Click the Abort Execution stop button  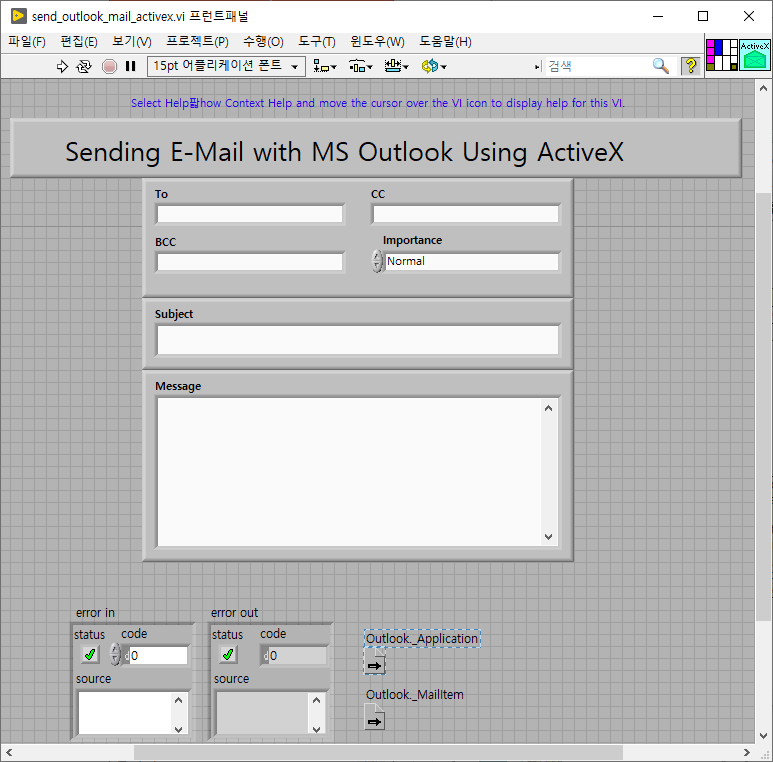tap(109, 66)
